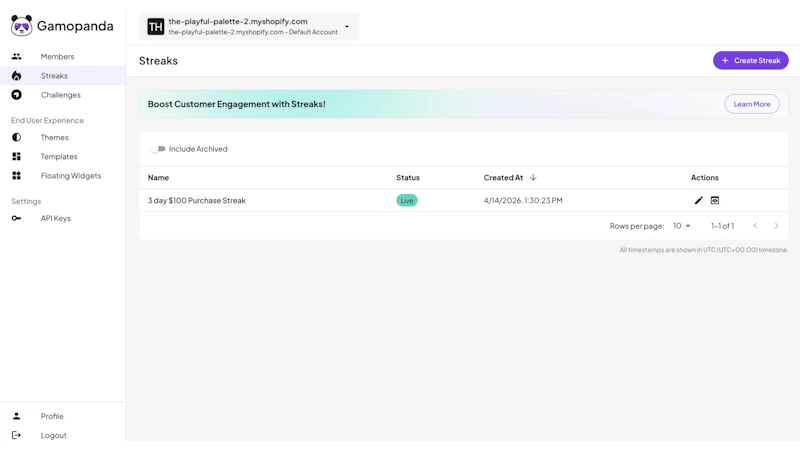Click the Challenges compass icon

point(16,95)
